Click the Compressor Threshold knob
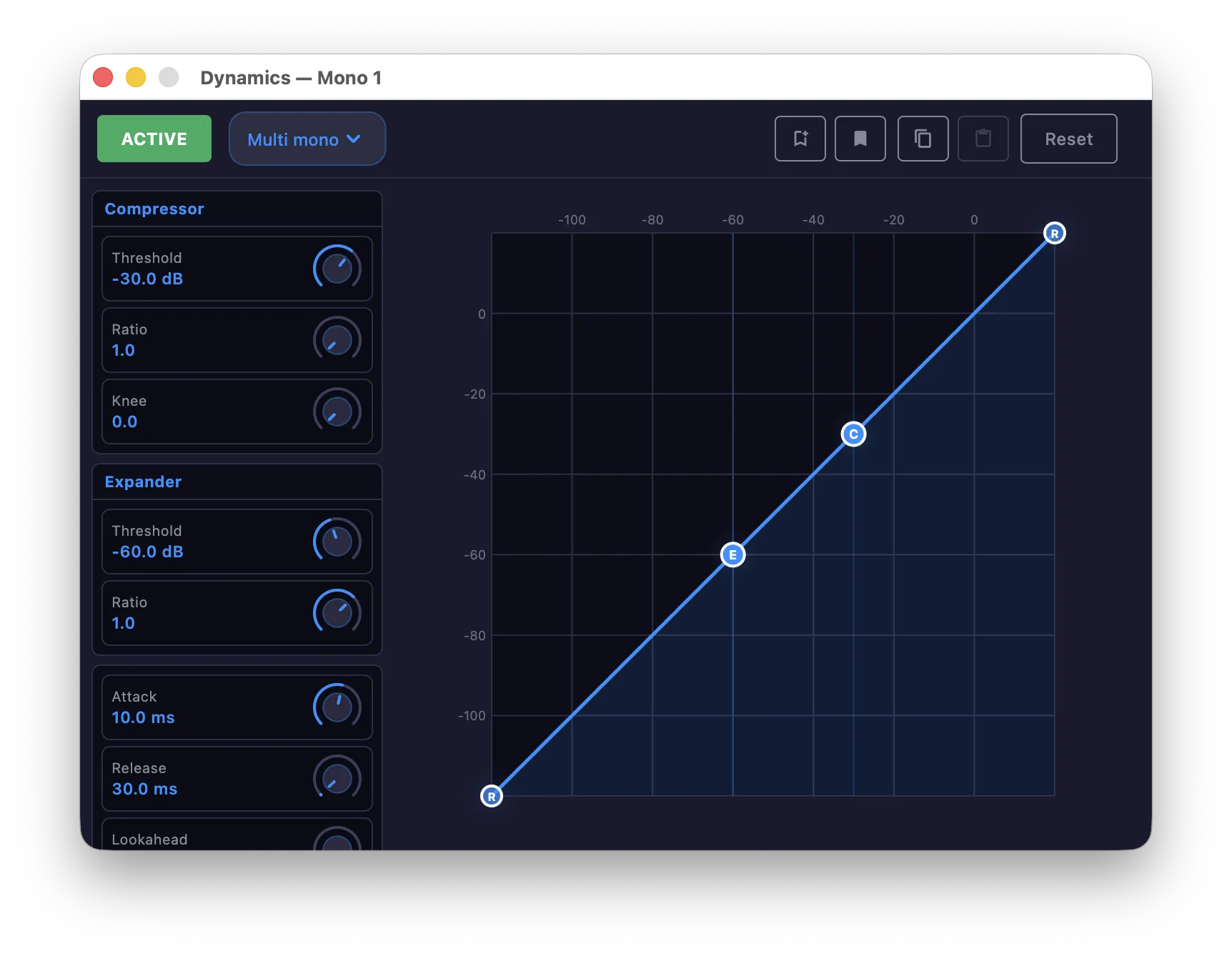This screenshot has height=956, width=1232. [337, 269]
